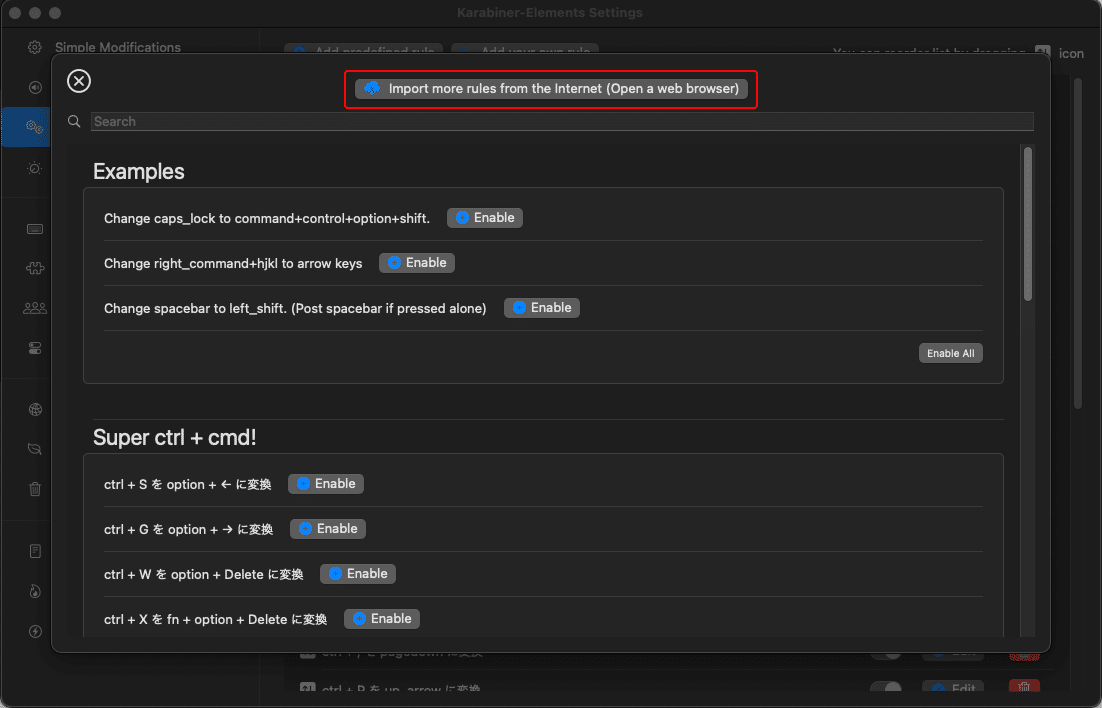Enable the ctrl + S rule
The image size is (1102, 708).
pyautogui.click(x=326, y=484)
